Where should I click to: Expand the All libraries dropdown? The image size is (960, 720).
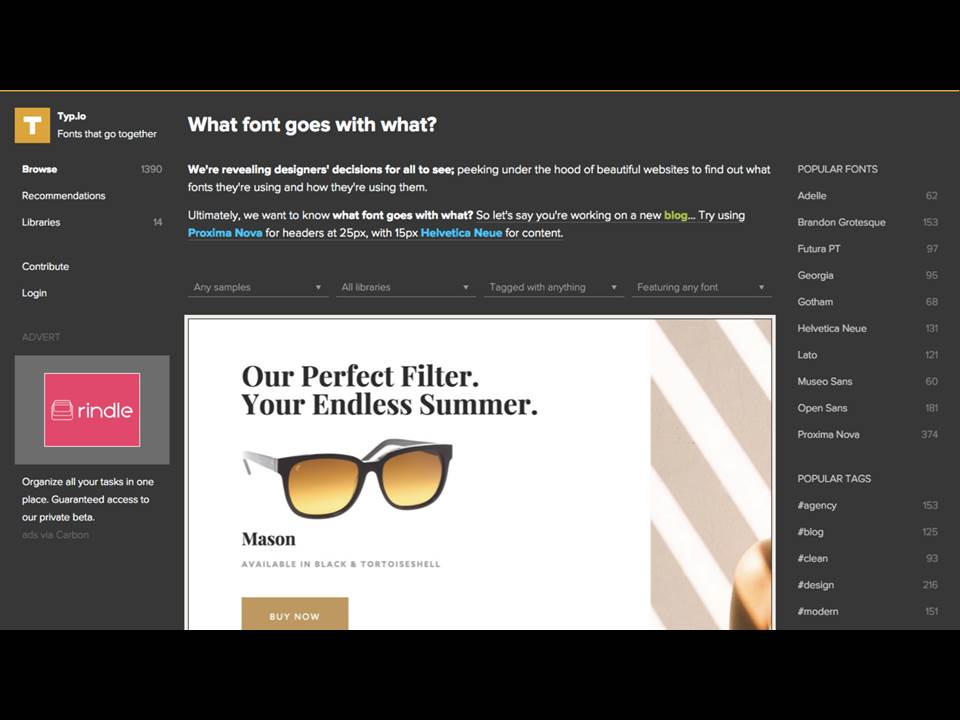[x=405, y=287]
